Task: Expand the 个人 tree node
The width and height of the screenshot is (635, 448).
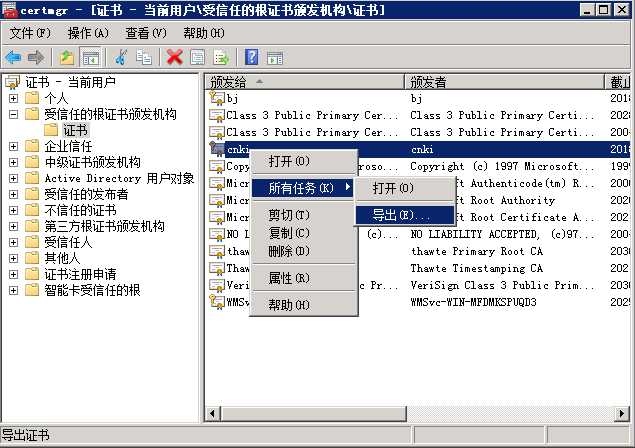Action: pyautogui.click(x=13, y=98)
